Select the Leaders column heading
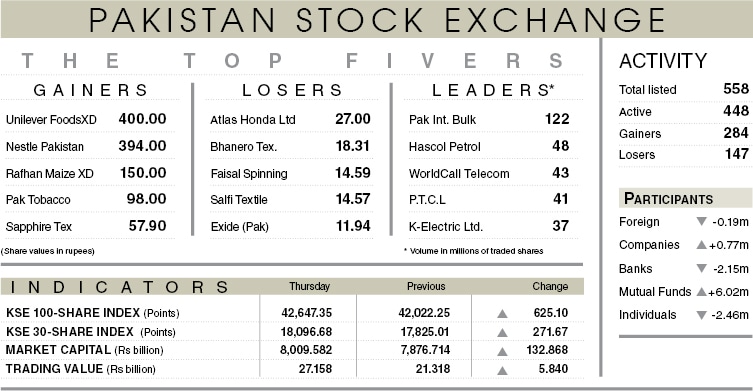The height and width of the screenshot is (391, 753). click(x=493, y=90)
